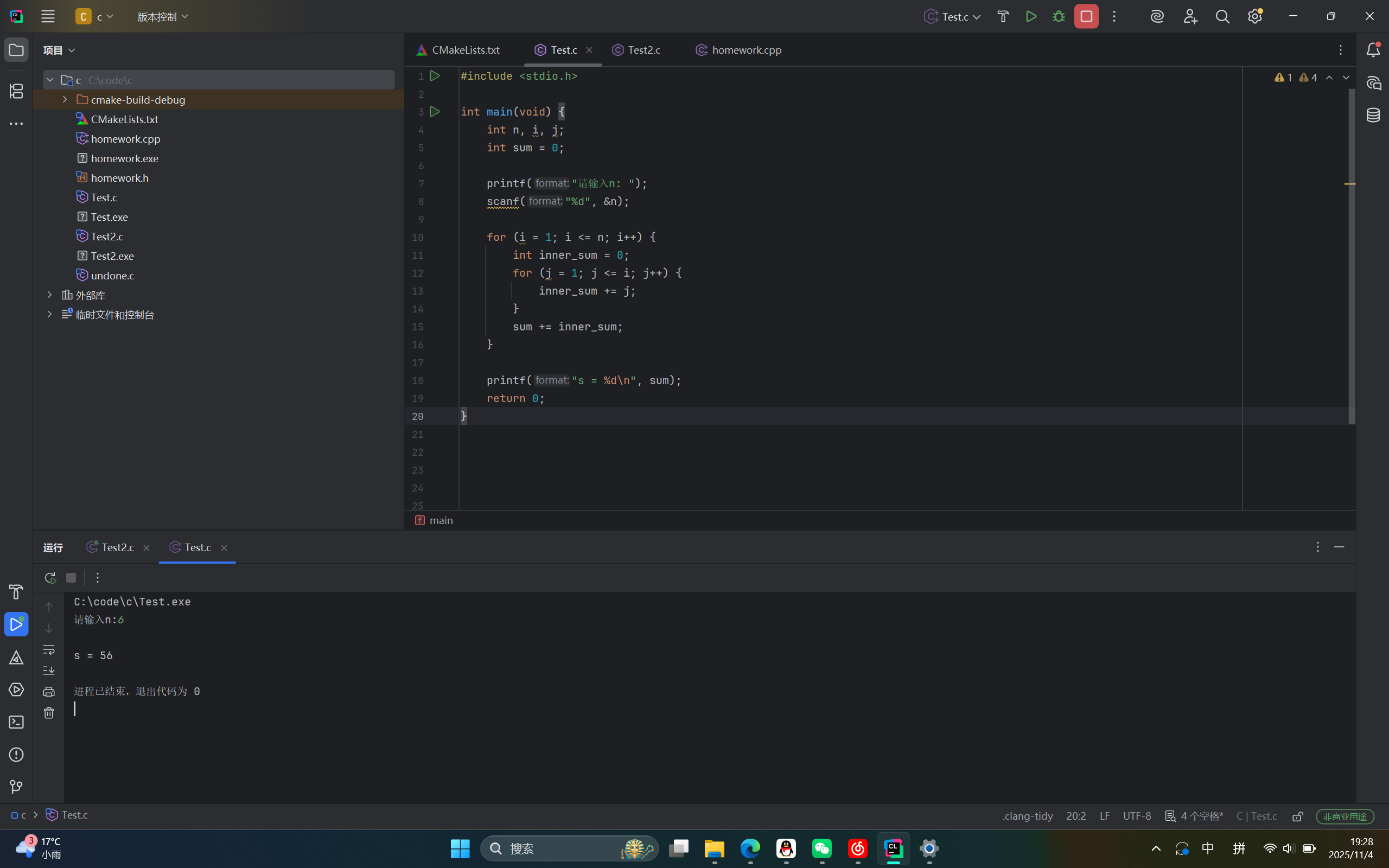Clear run console with trash icon

tap(49, 713)
